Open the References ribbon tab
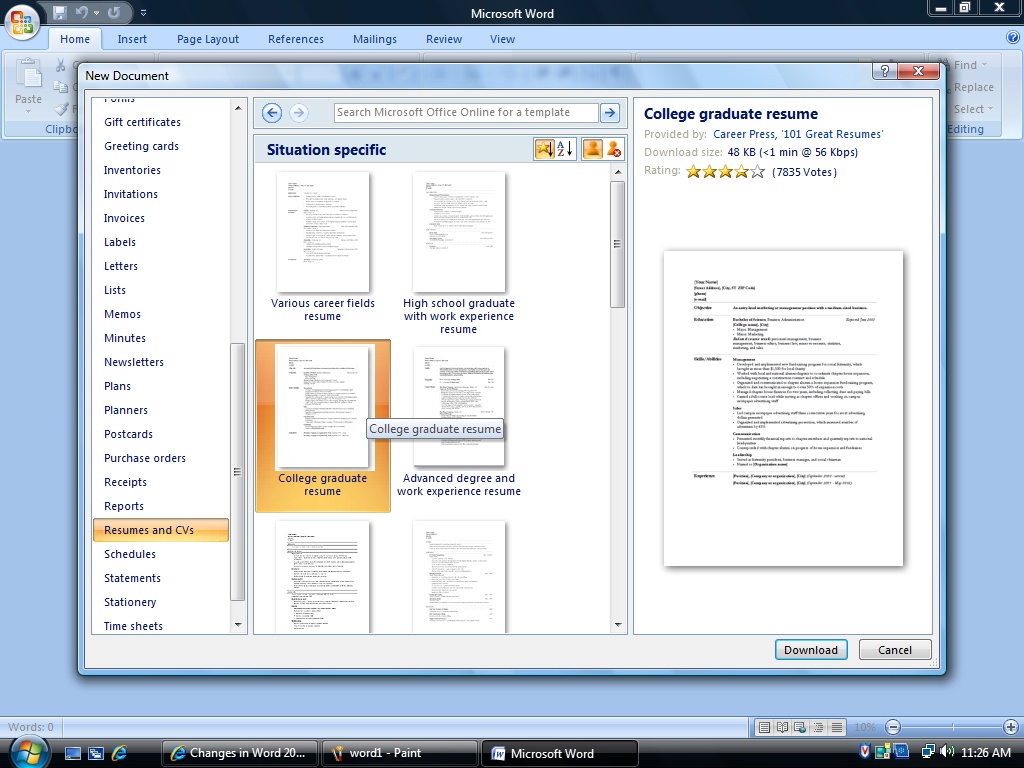Image resolution: width=1024 pixels, height=768 pixels. (x=296, y=39)
